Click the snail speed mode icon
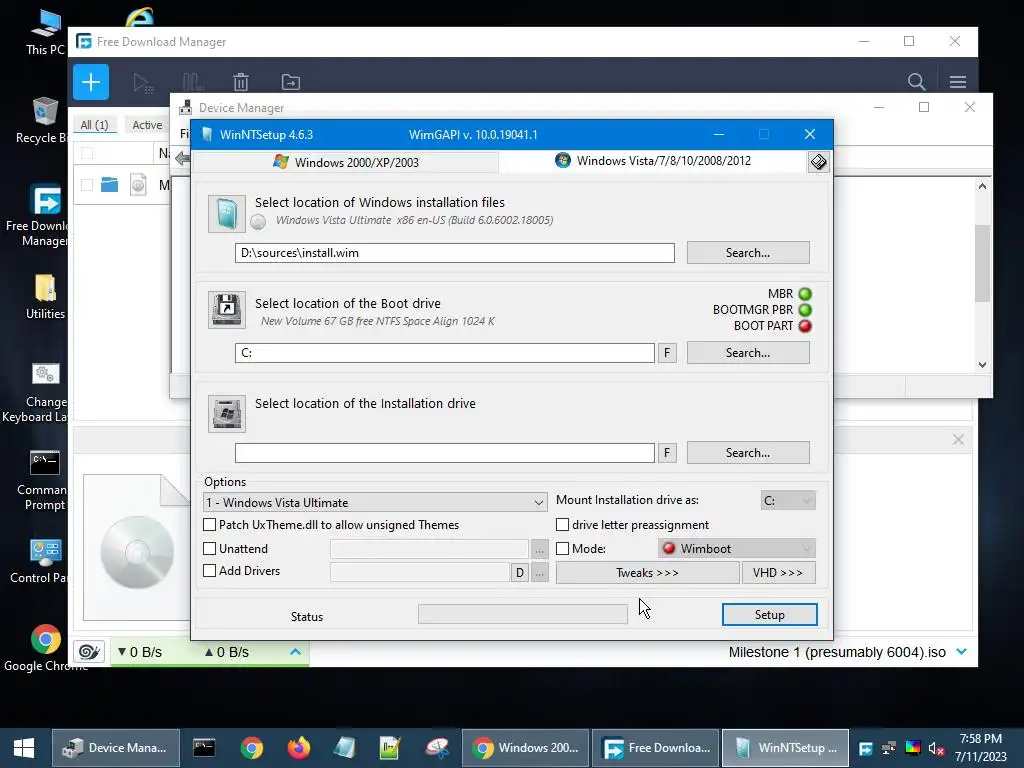This screenshot has width=1024, height=768. (x=89, y=652)
